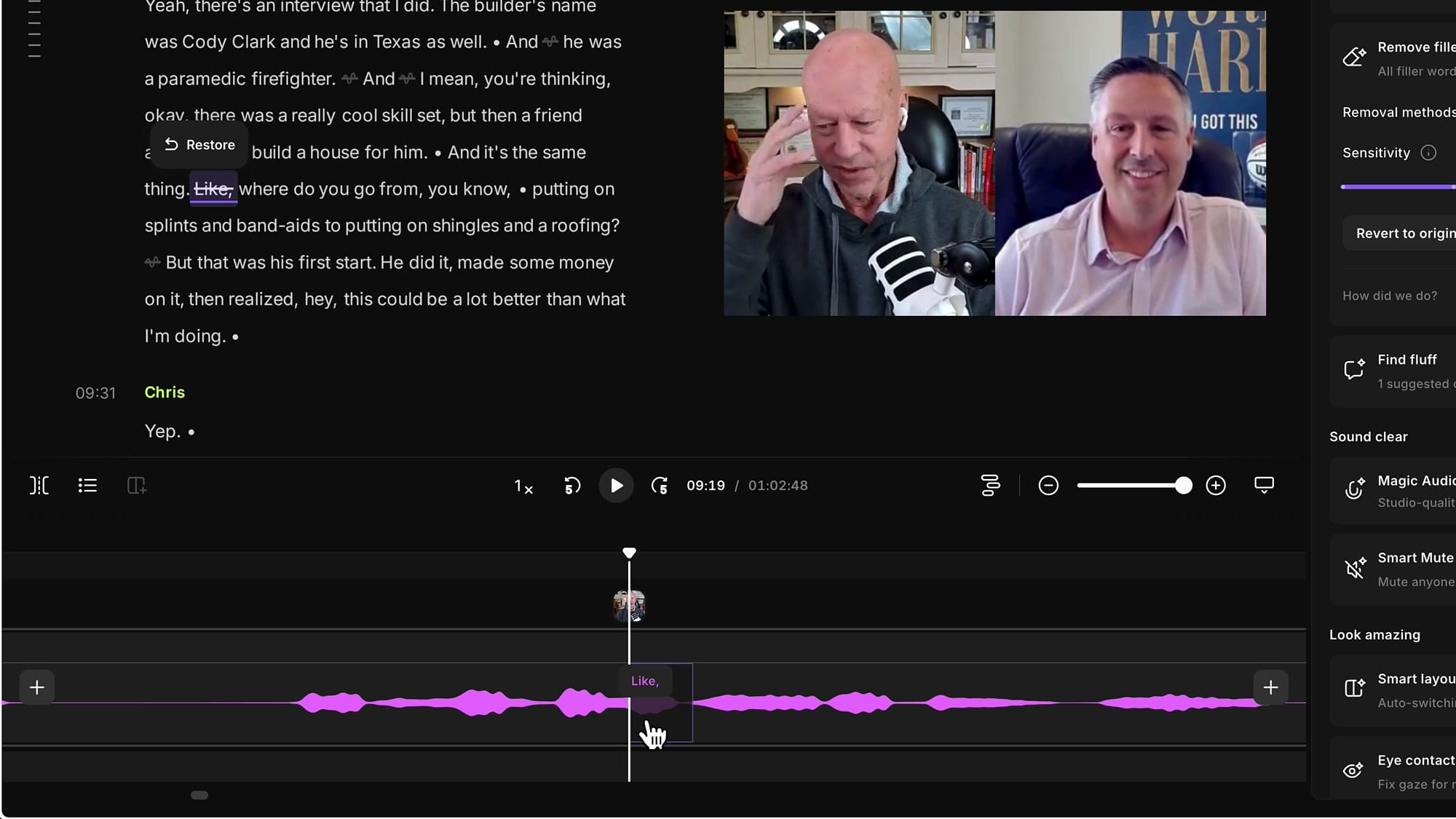Click the Smart Mute icon
Viewport: 1456px width, 819px height.
(x=1354, y=569)
